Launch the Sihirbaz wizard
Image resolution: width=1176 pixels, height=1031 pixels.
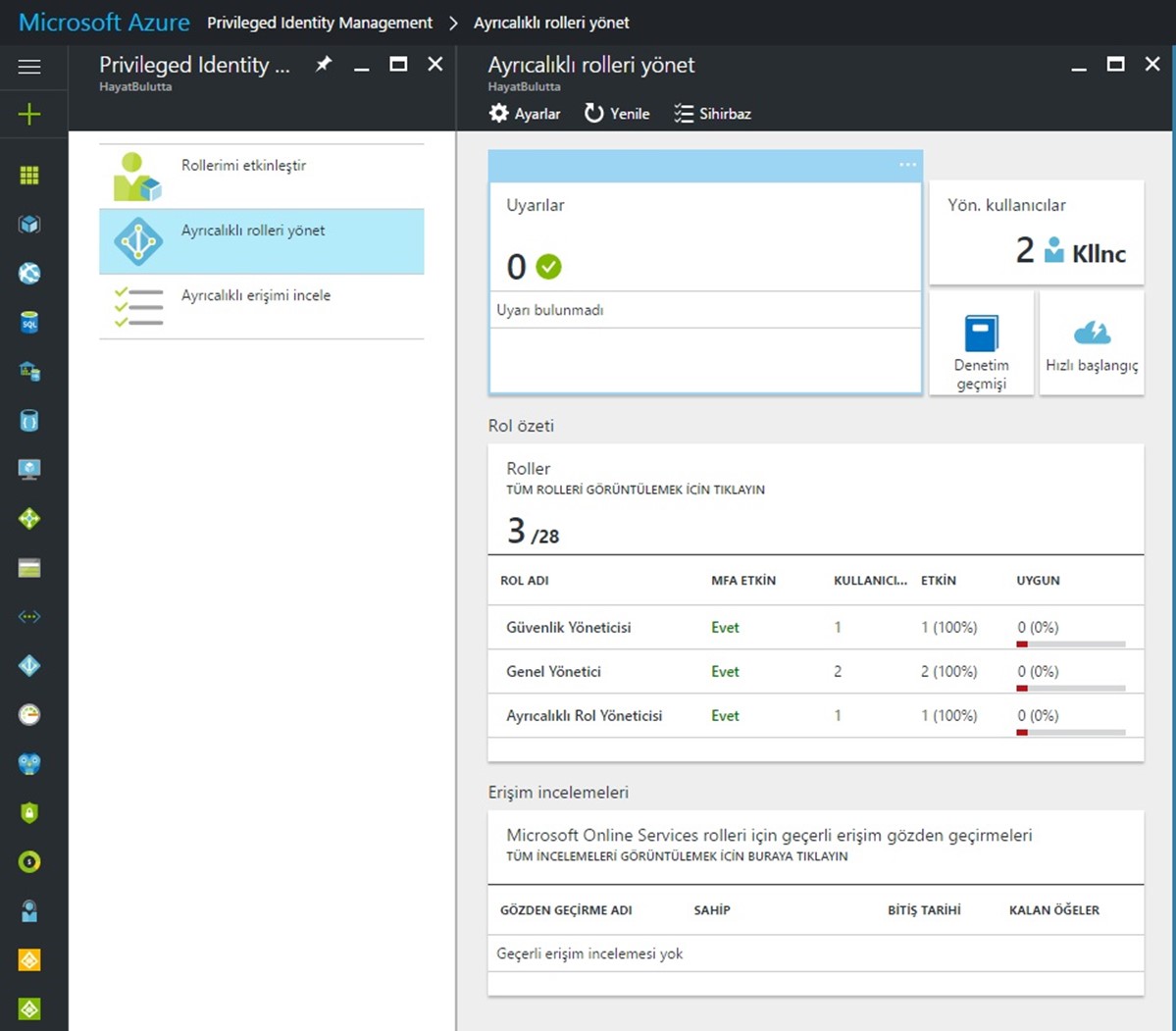[x=712, y=114]
